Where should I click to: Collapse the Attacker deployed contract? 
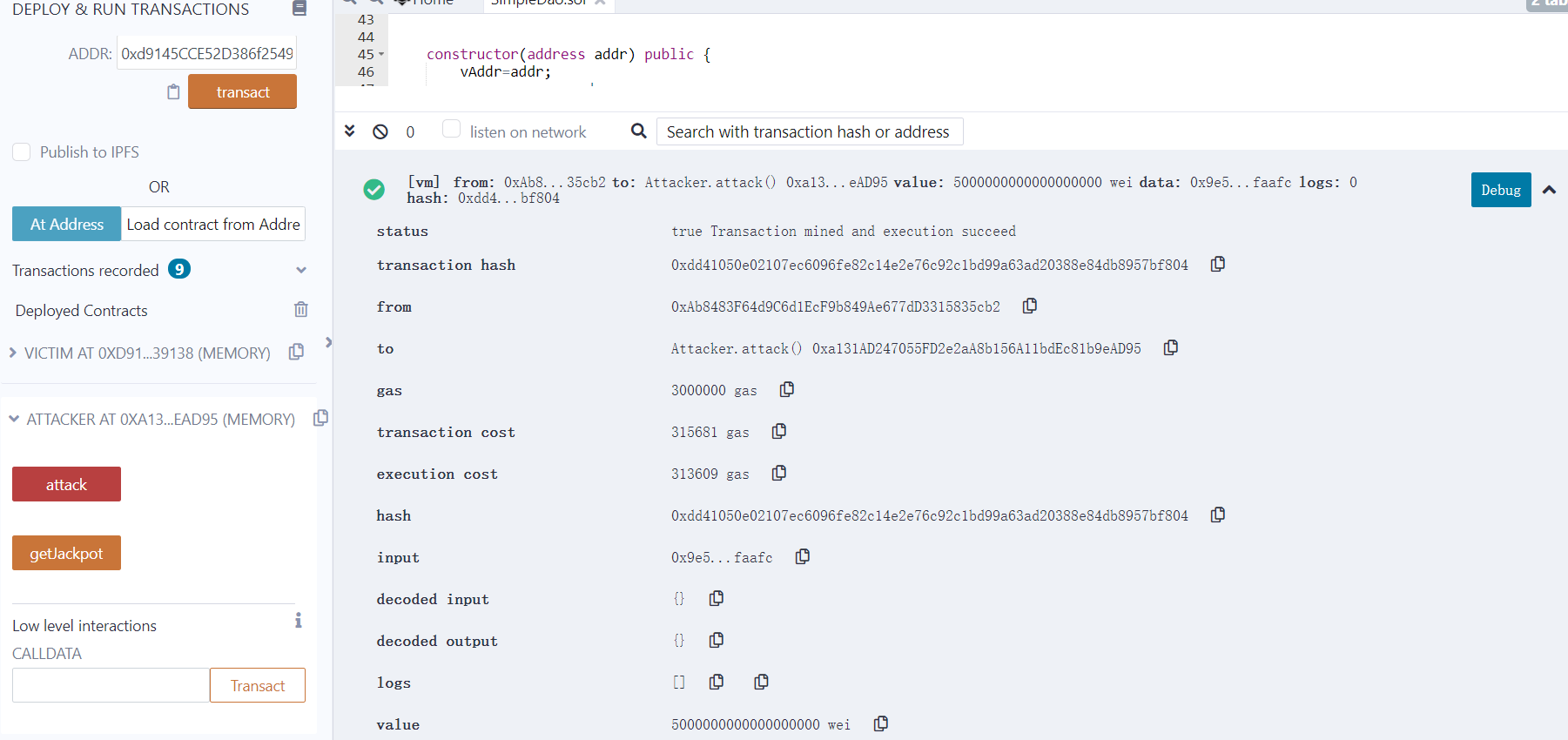pyautogui.click(x=14, y=419)
